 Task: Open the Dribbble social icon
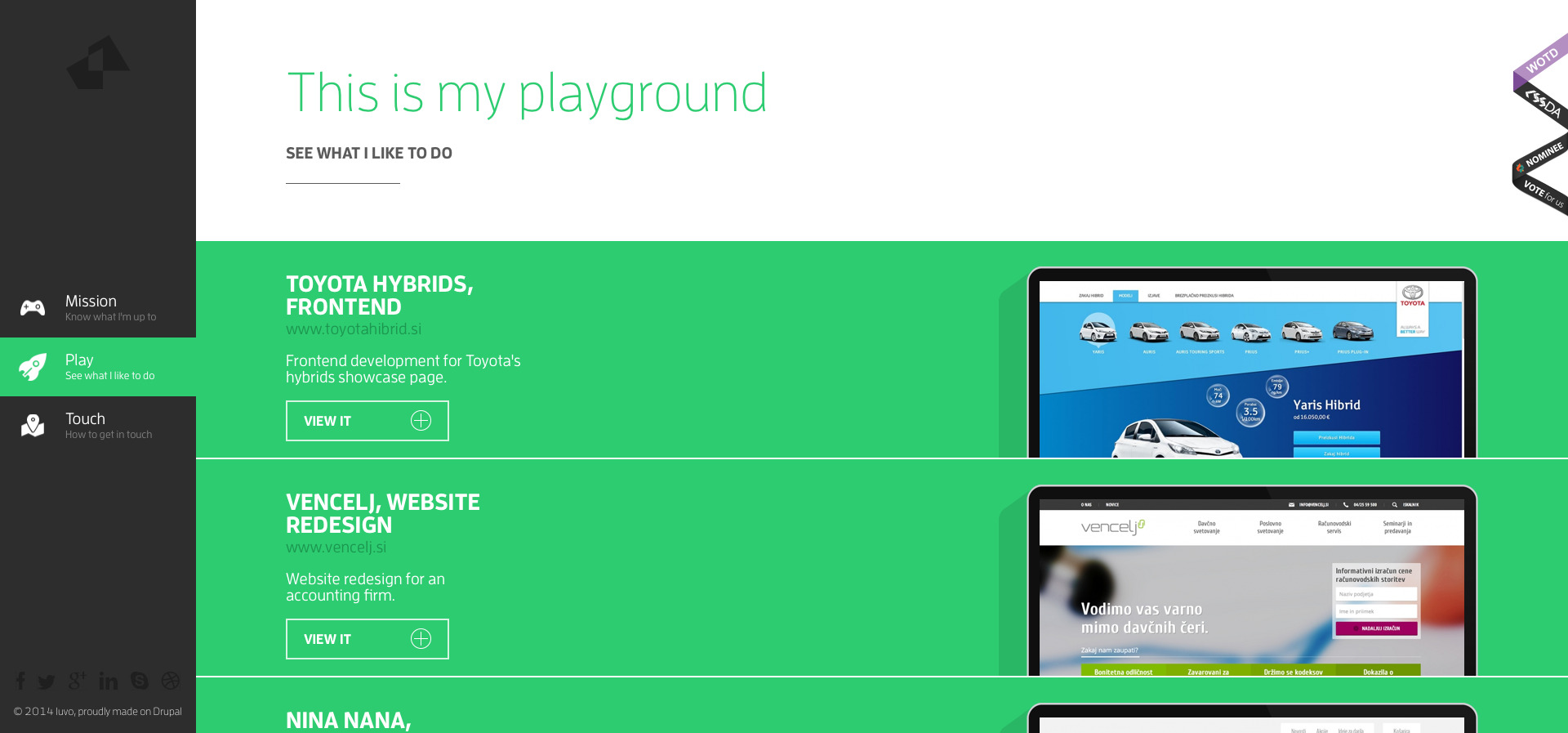171,681
